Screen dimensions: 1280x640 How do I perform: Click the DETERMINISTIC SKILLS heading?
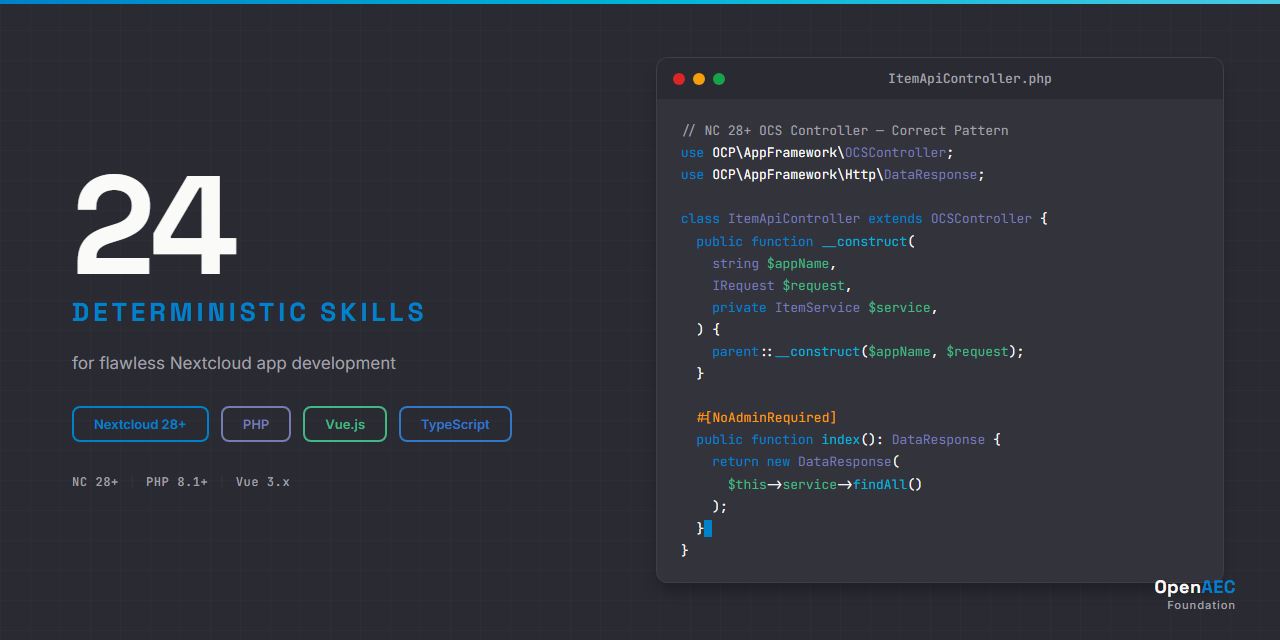coord(248,312)
